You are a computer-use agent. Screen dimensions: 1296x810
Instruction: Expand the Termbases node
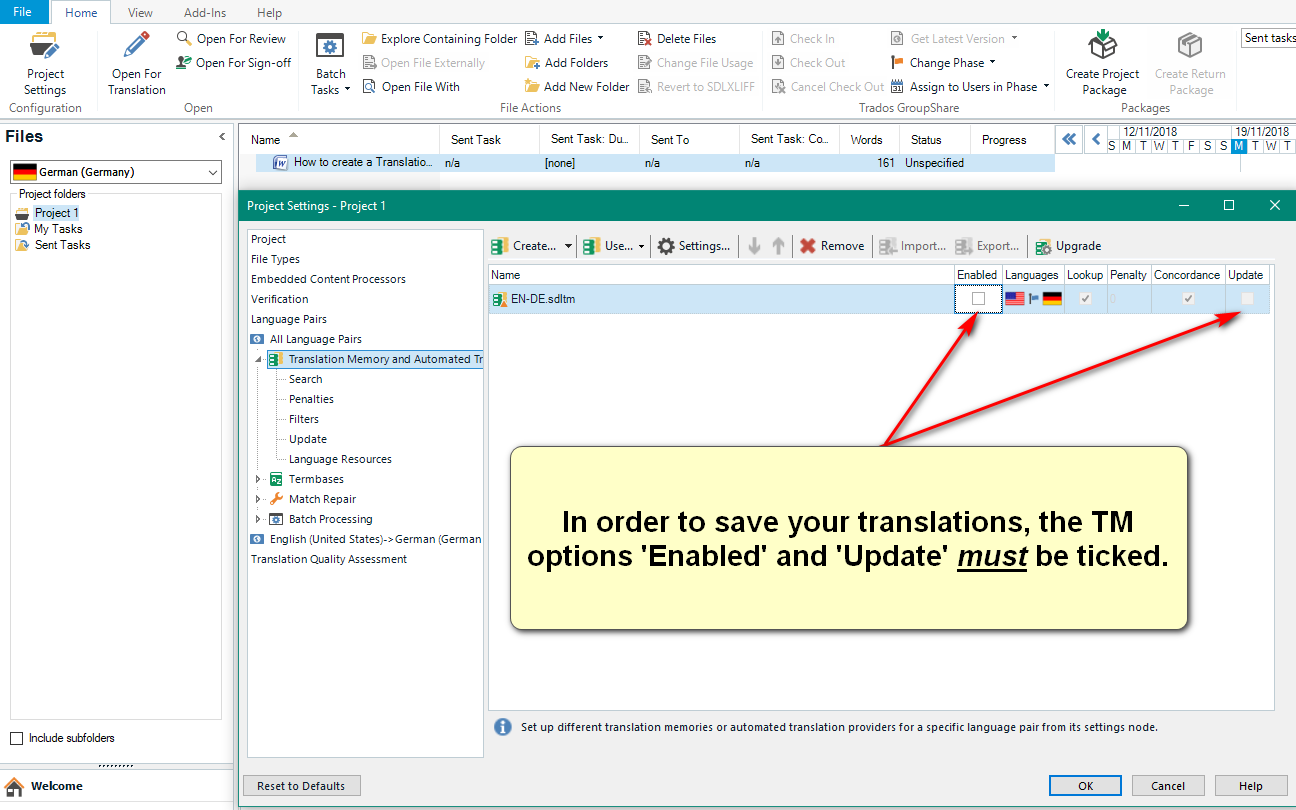click(x=259, y=479)
